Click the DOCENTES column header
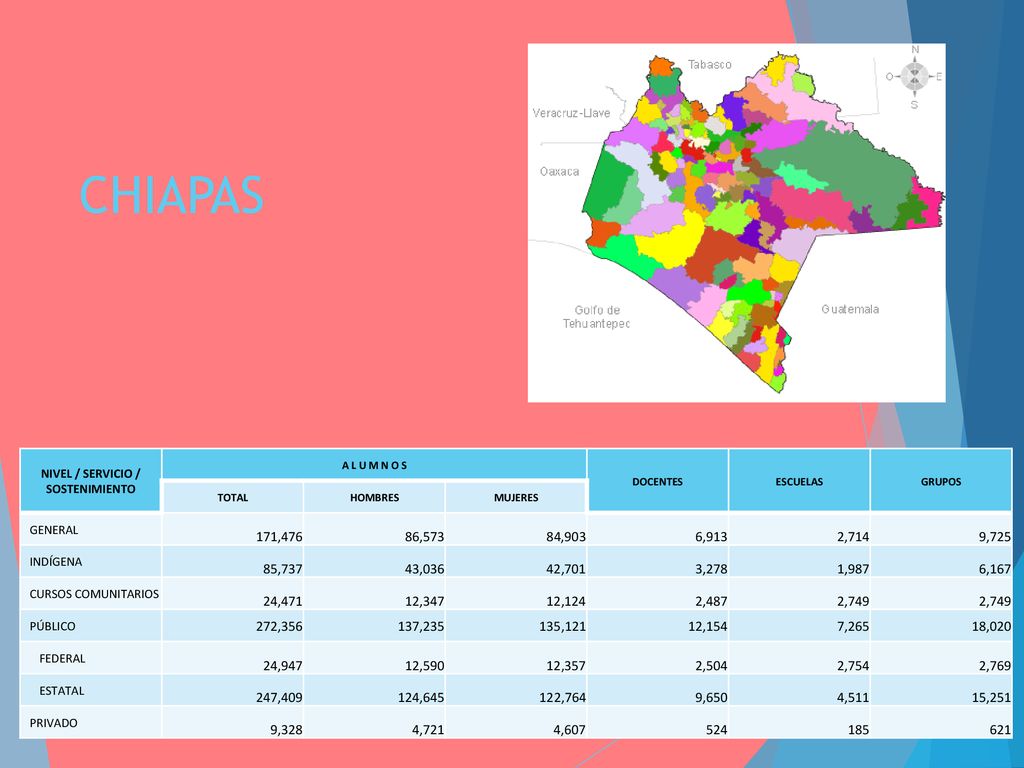 tap(658, 481)
